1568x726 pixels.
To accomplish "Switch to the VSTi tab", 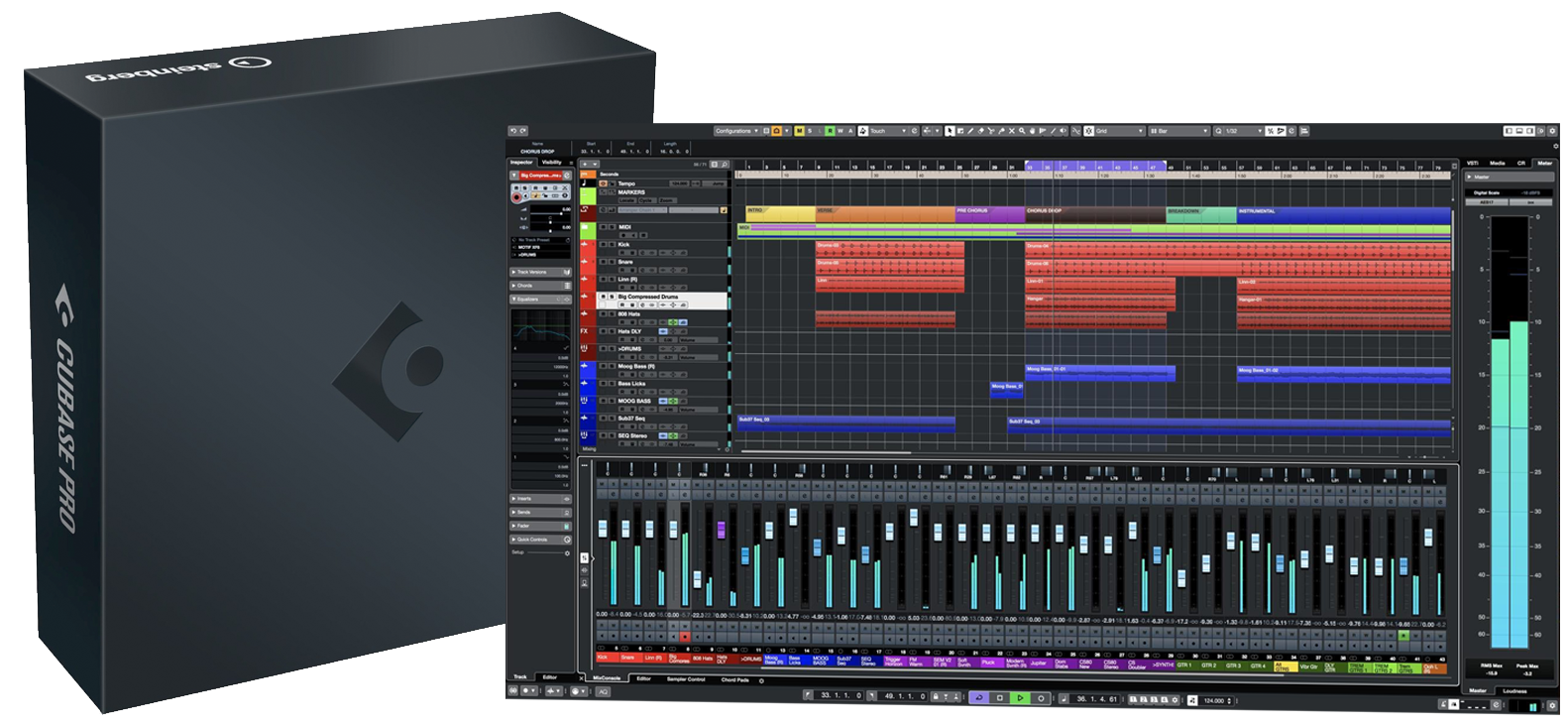I will pos(1472,163).
